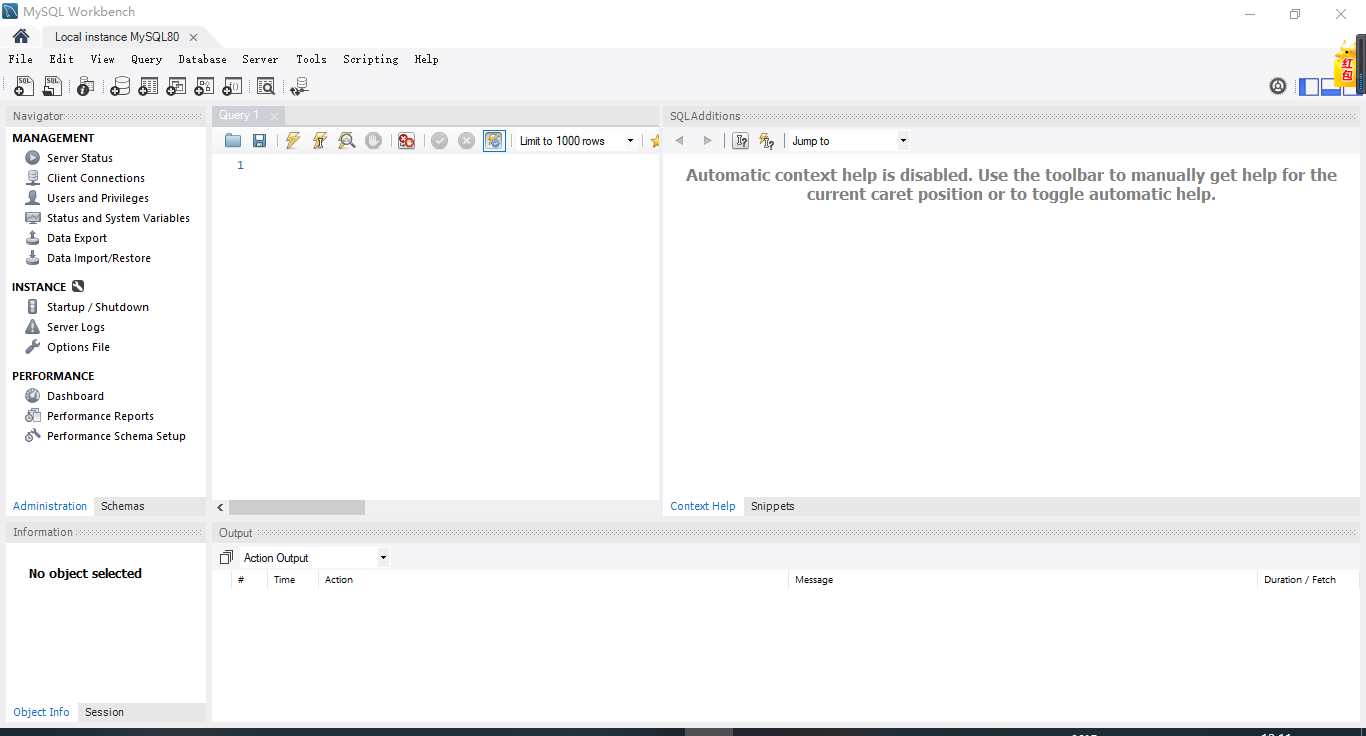Screen dimensions: 1366x736
Task: Open the object inspector icon
Action: click(86, 87)
